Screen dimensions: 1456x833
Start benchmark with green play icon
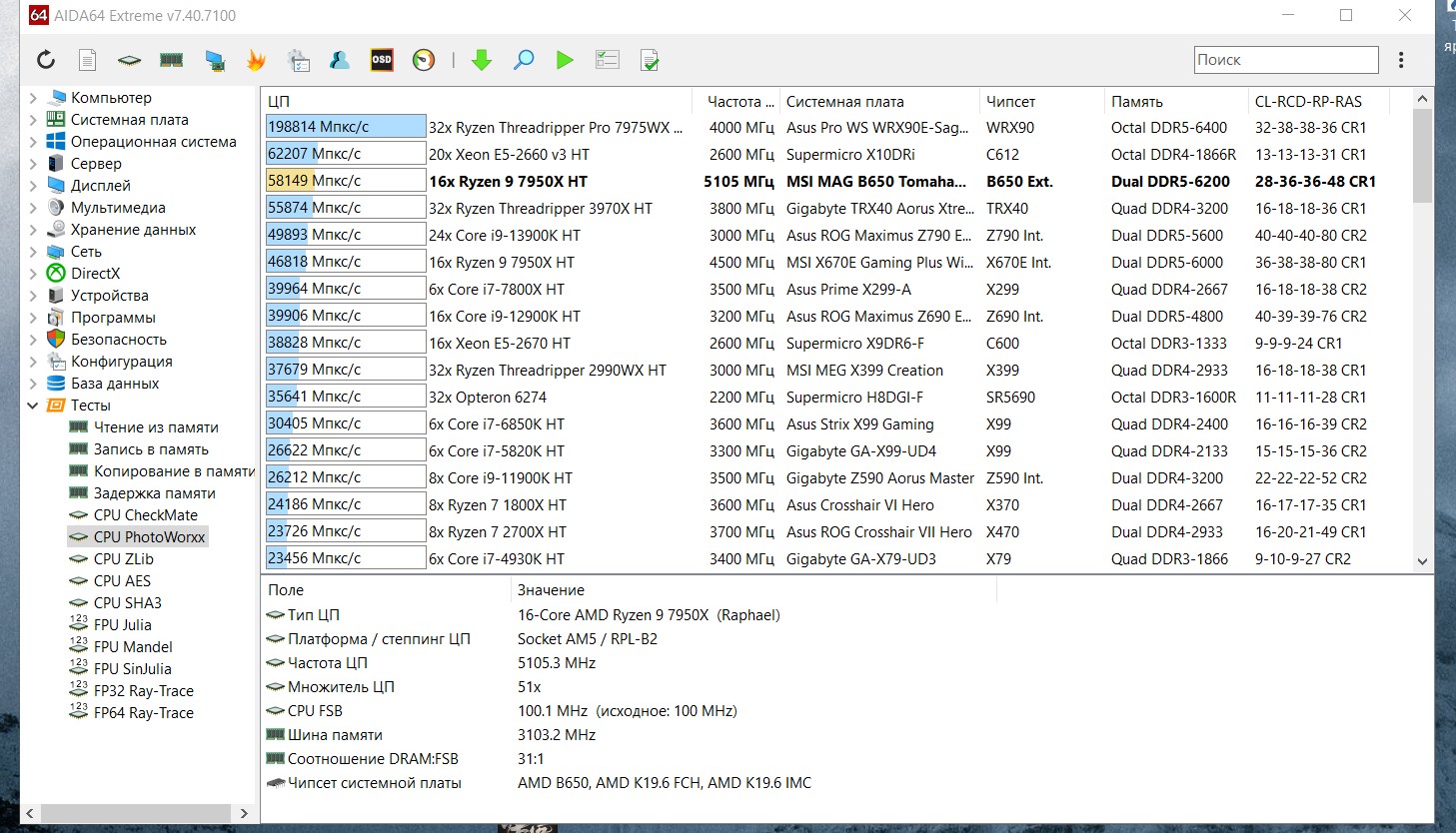point(565,60)
